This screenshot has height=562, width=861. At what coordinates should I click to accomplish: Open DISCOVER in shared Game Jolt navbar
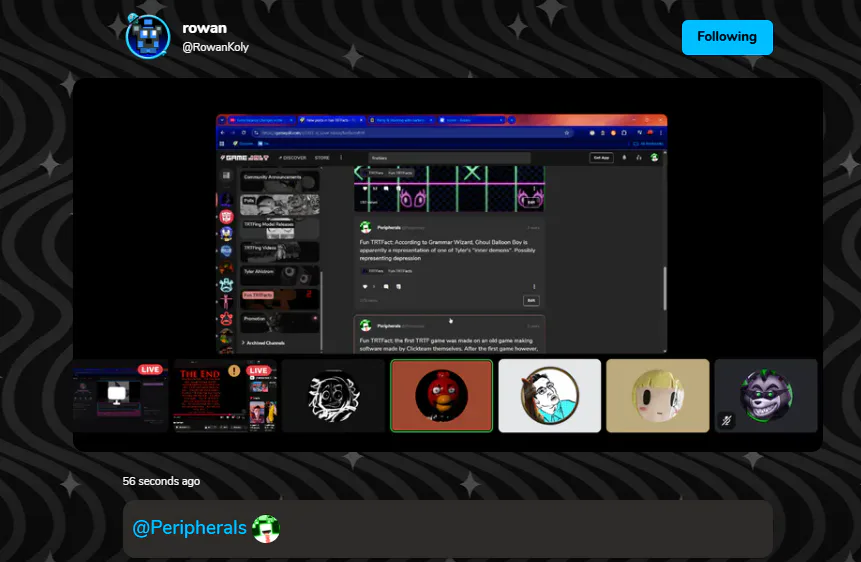(x=293, y=158)
